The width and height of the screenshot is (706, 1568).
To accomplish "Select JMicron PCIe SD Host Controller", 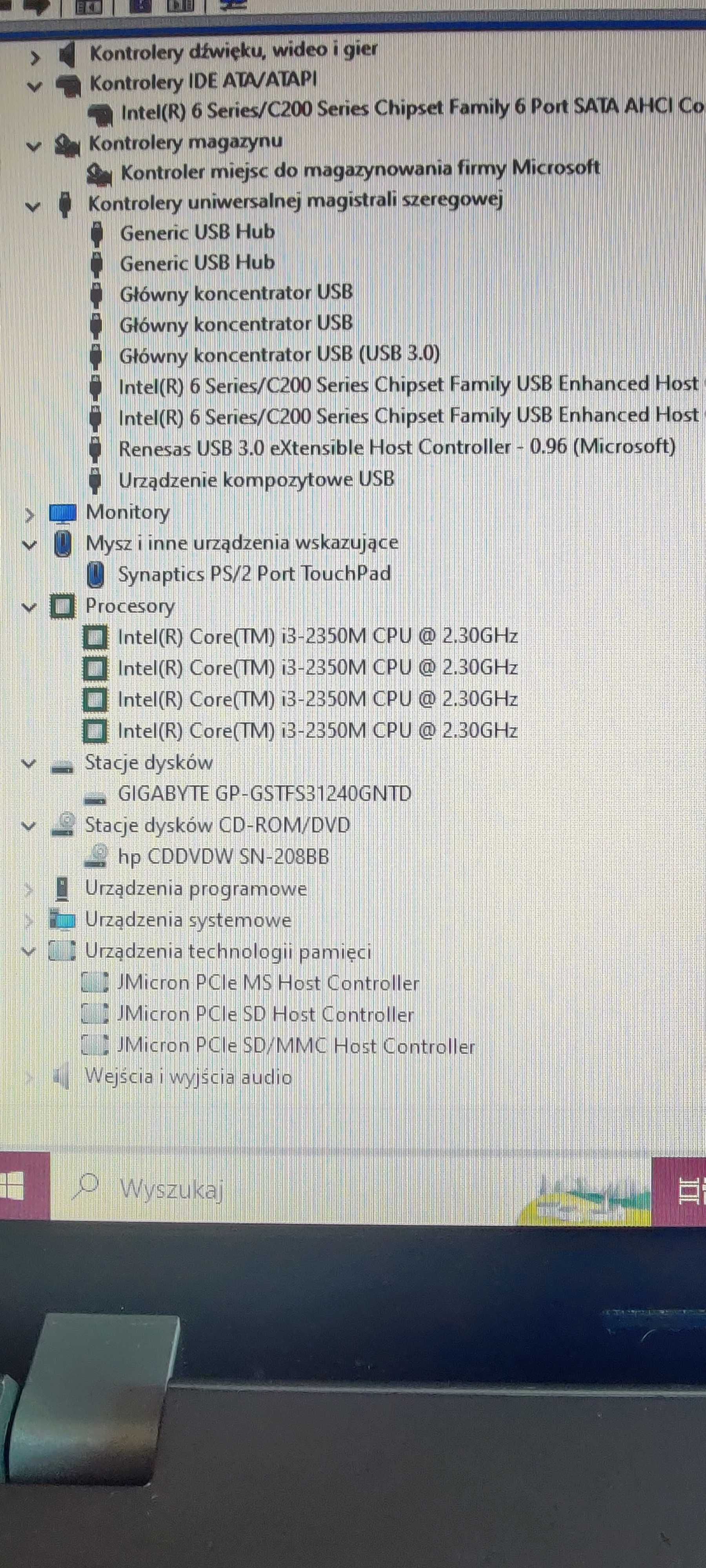I will (x=265, y=1014).
